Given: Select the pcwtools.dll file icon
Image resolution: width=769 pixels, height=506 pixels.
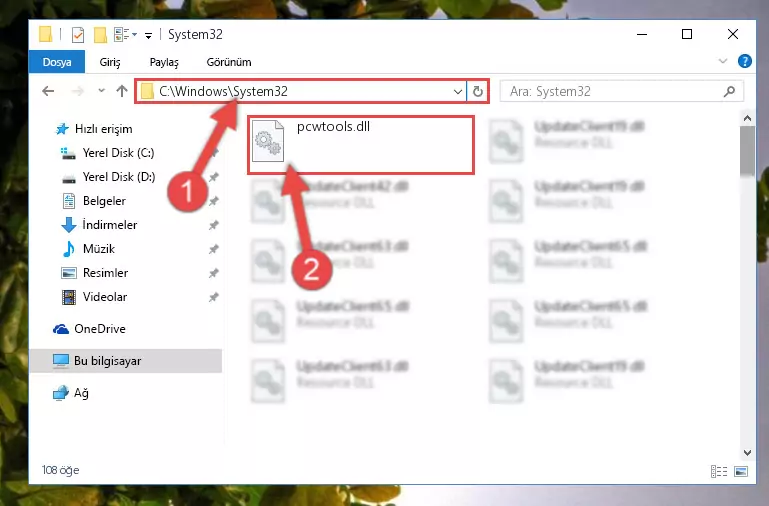Looking at the screenshot, I should 268,141.
